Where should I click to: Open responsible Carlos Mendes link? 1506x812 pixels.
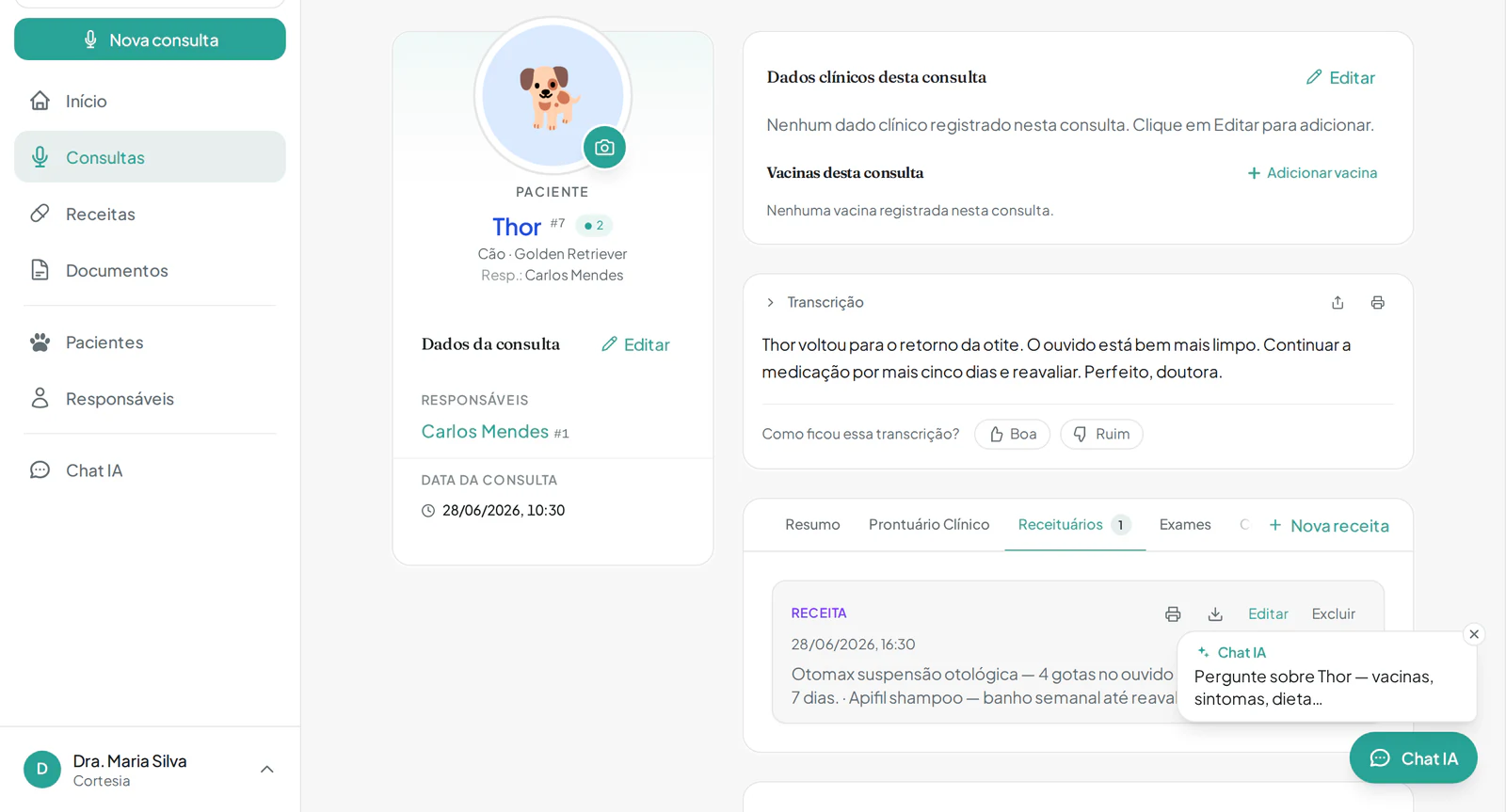[485, 431]
